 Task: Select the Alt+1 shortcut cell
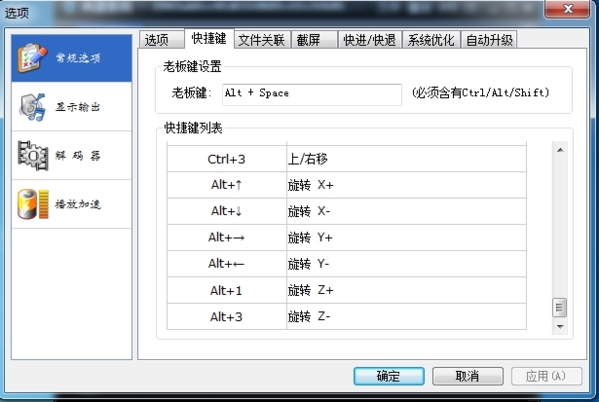point(227,290)
